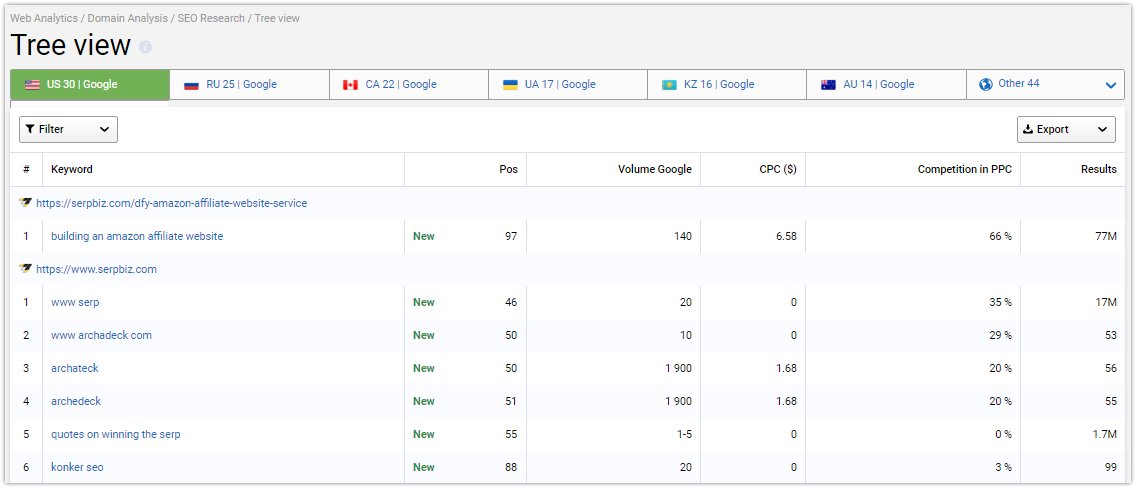Open keyword 'www serp'
The width and height of the screenshot is (1136, 488).
75,302
